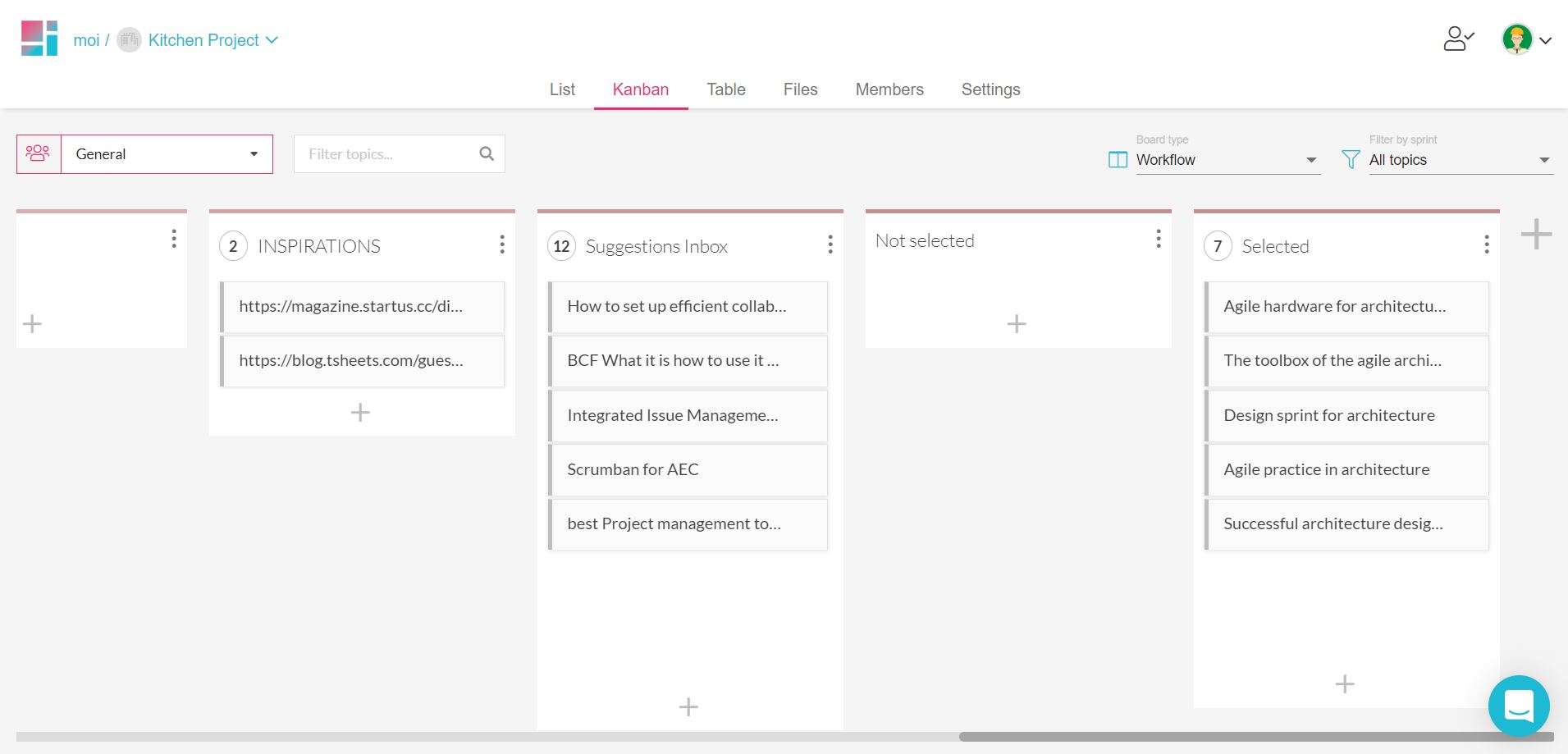The width and height of the screenshot is (1568, 754).
Task: Click the search magnifier icon
Action: tap(487, 153)
